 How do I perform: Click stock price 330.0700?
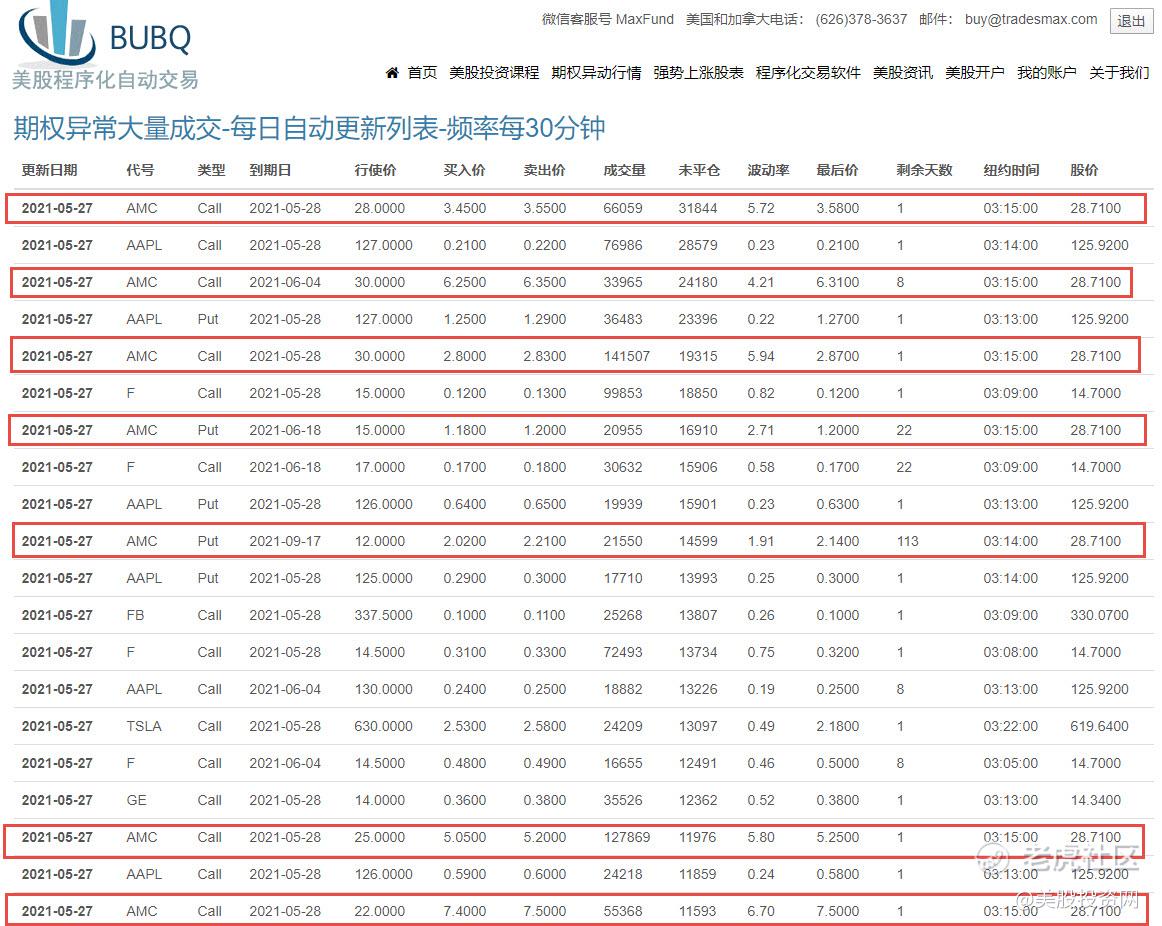point(1099,615)
